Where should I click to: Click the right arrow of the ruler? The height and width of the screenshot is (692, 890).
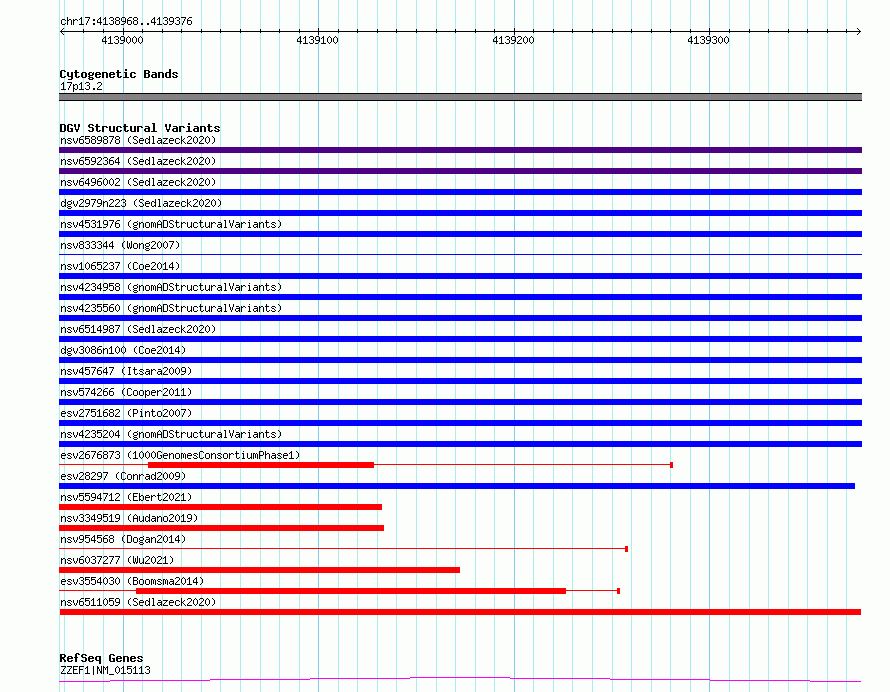[858, 31]
